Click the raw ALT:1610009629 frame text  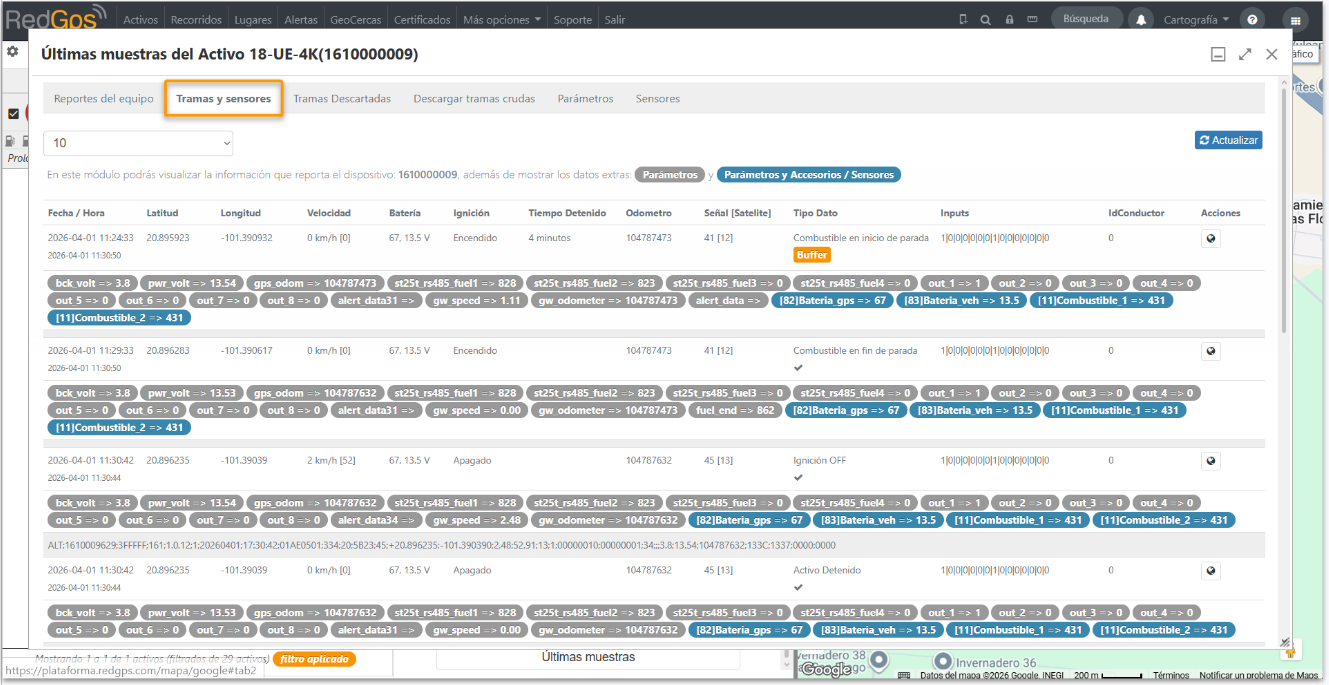pos(441,546)
